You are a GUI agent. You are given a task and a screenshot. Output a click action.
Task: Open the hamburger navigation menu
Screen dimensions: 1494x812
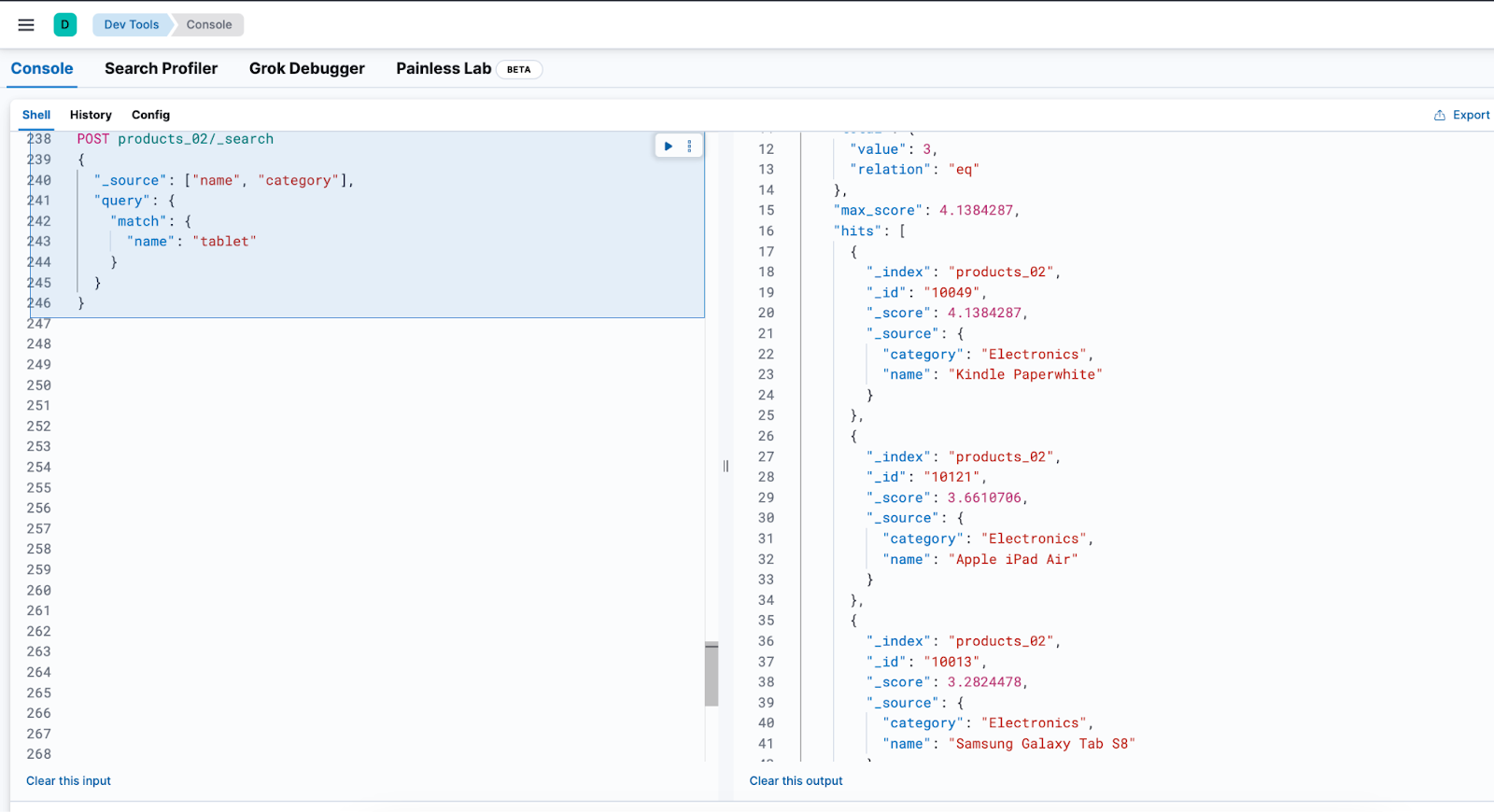(x=26, y=25)
